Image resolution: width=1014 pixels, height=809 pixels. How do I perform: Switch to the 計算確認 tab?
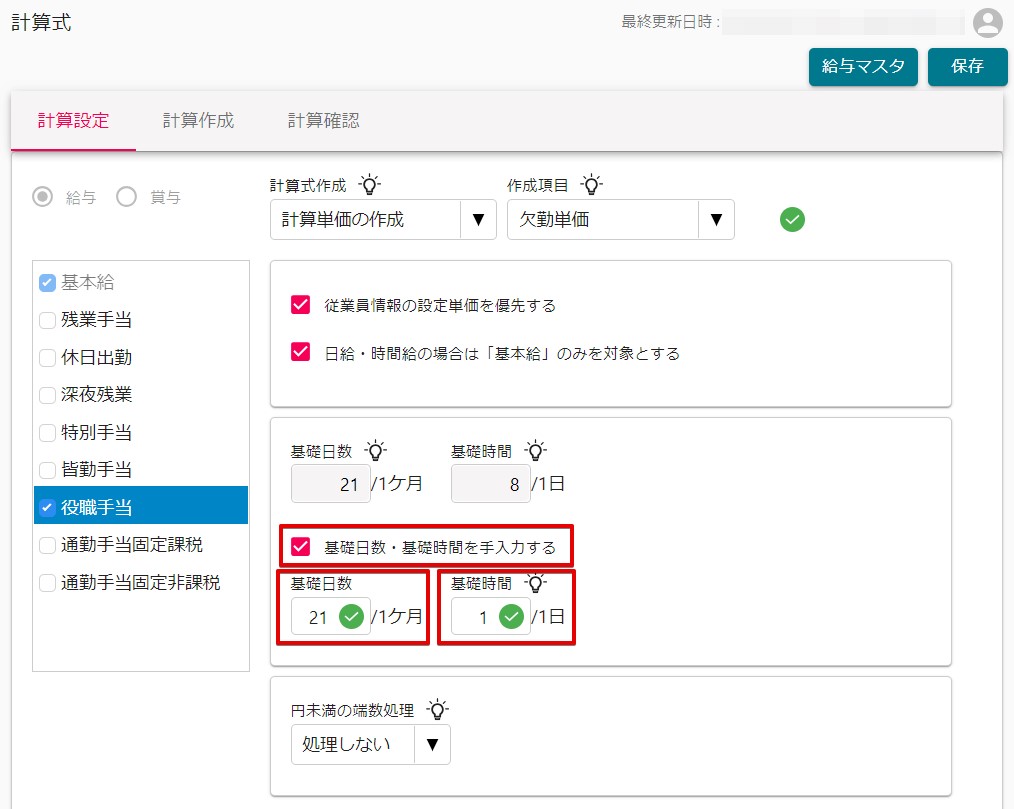point(323,121)
